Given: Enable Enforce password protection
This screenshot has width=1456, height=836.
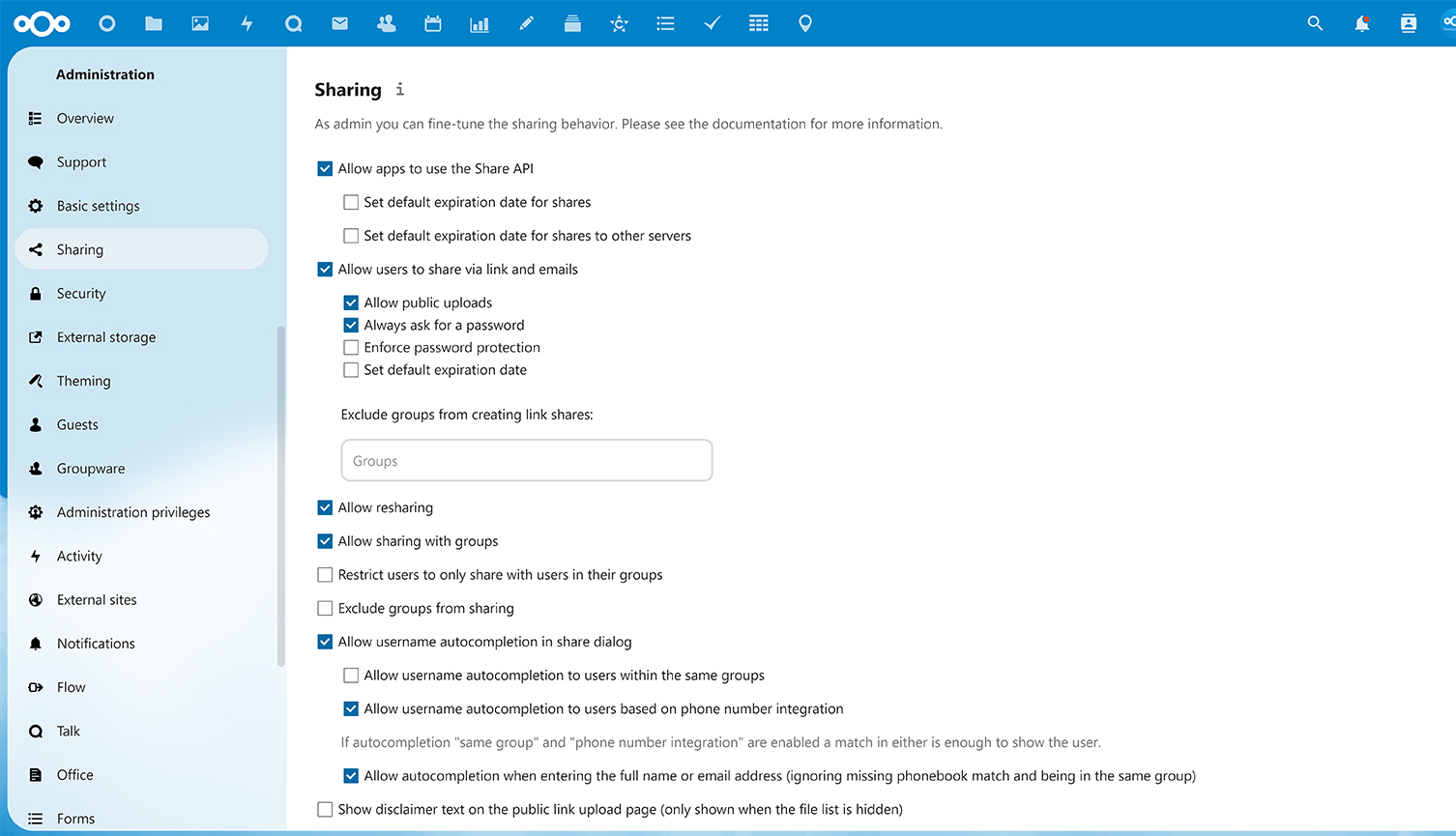Looking at the screenshot, I should (x=351, y=347).
